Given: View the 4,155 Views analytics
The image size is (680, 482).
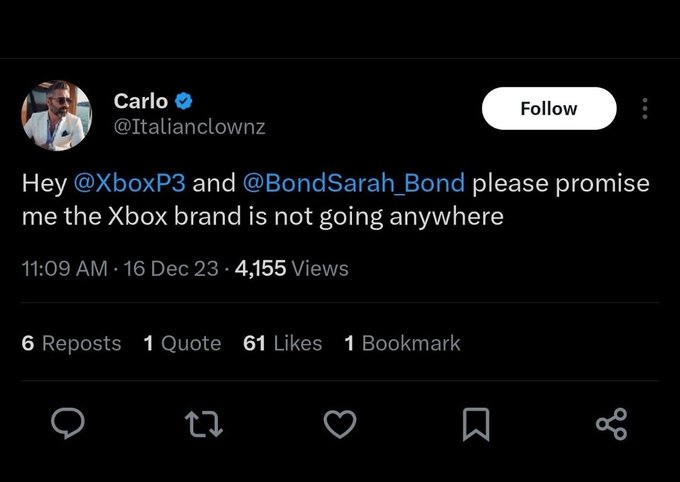Looking at the screenshot, I should pyautogui.click(x=291, y=268).
